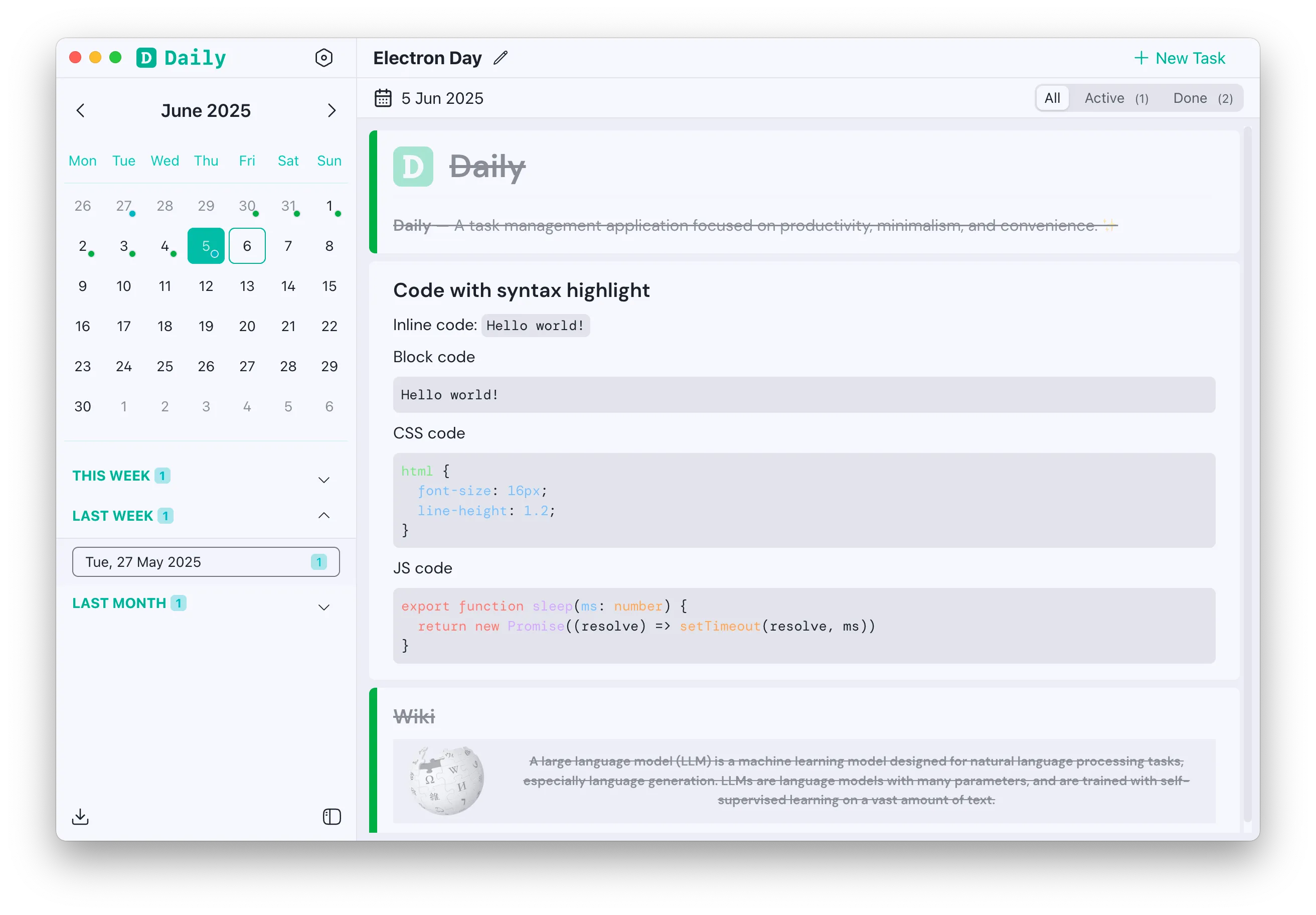Click the Electron Day title
Viewport: 1316px width, 915px height.
click(428, 58)
